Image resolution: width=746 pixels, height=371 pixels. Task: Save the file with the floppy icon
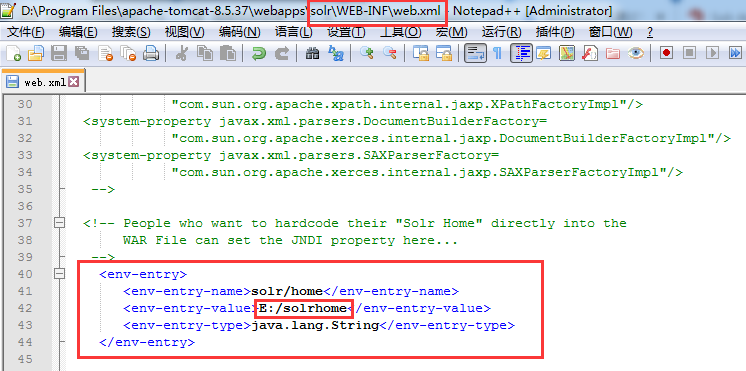tap(59, 53)
